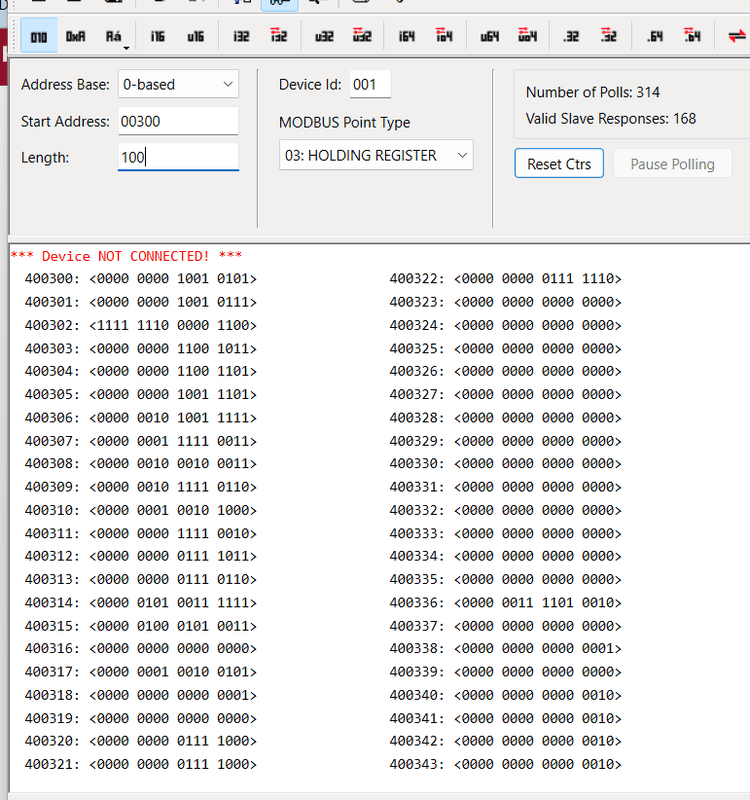Viewport: 750px width, 800px height.
Task: Open the Address Base dropdown
Action: [178, 84]
